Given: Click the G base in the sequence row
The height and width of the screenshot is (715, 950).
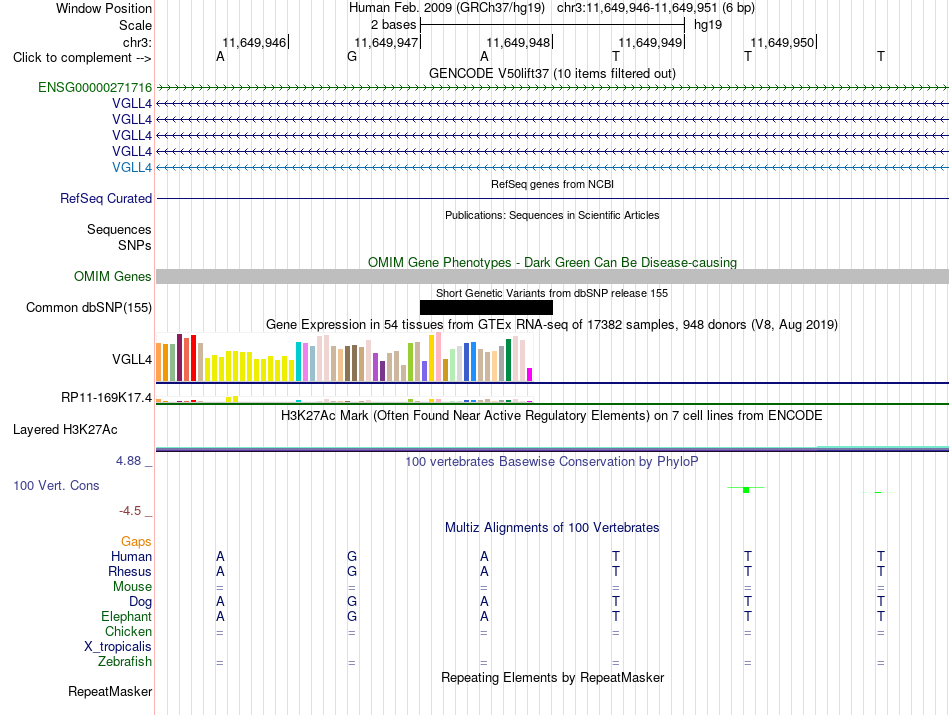Looking at the screenshot, I should tap(352, 57).
